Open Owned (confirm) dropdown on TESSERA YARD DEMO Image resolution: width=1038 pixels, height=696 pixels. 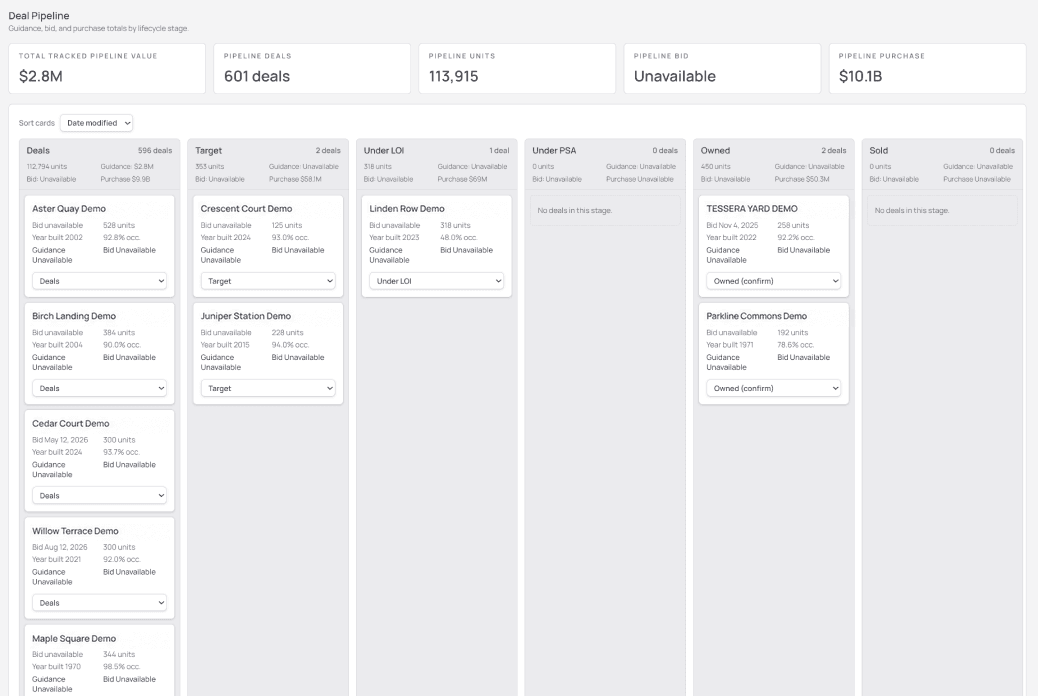(773, 281)
